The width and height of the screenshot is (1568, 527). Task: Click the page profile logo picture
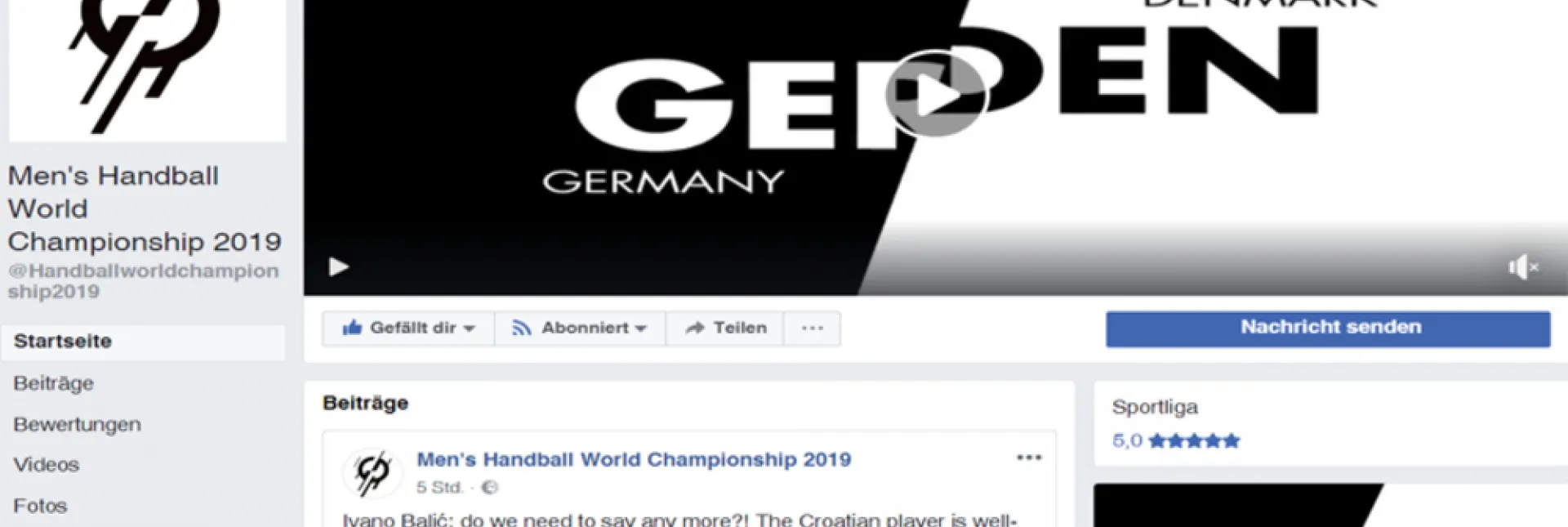coord(147,69)
